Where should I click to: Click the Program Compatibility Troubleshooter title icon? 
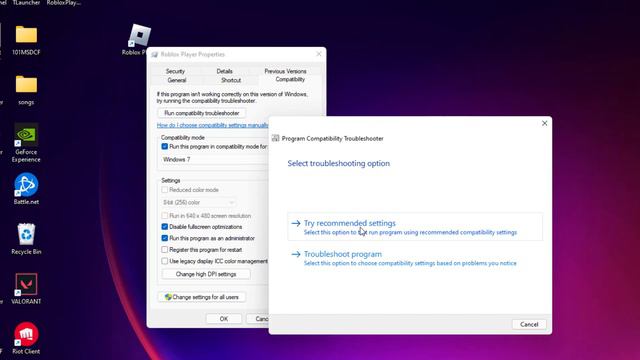coord(276,138)
